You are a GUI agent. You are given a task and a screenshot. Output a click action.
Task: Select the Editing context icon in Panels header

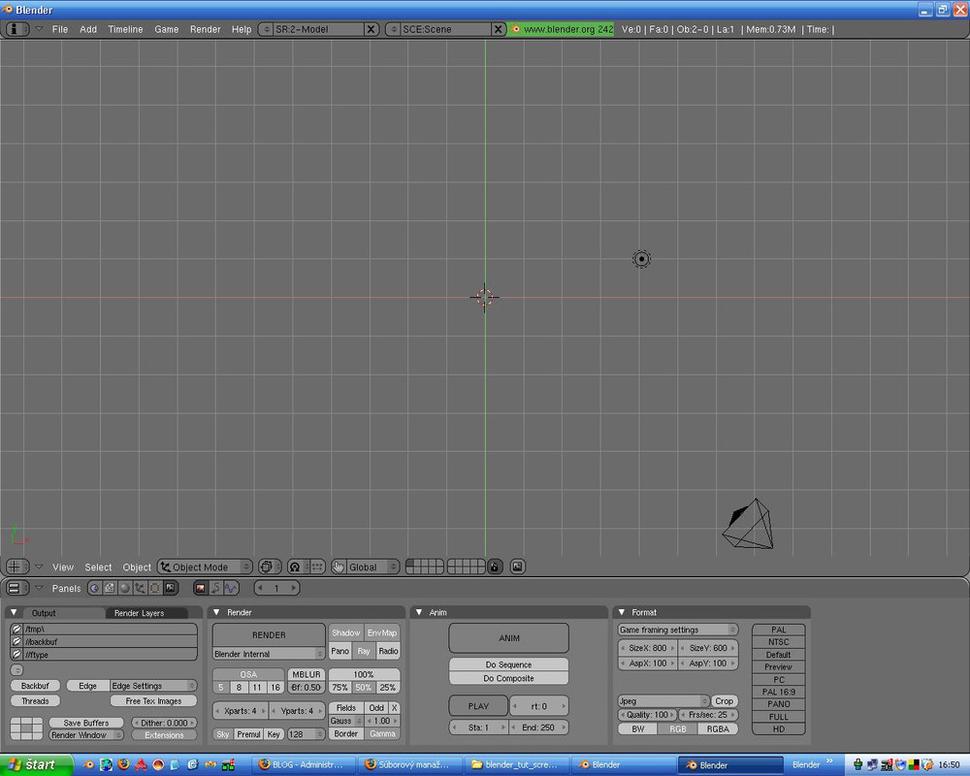tap(155, 588)
